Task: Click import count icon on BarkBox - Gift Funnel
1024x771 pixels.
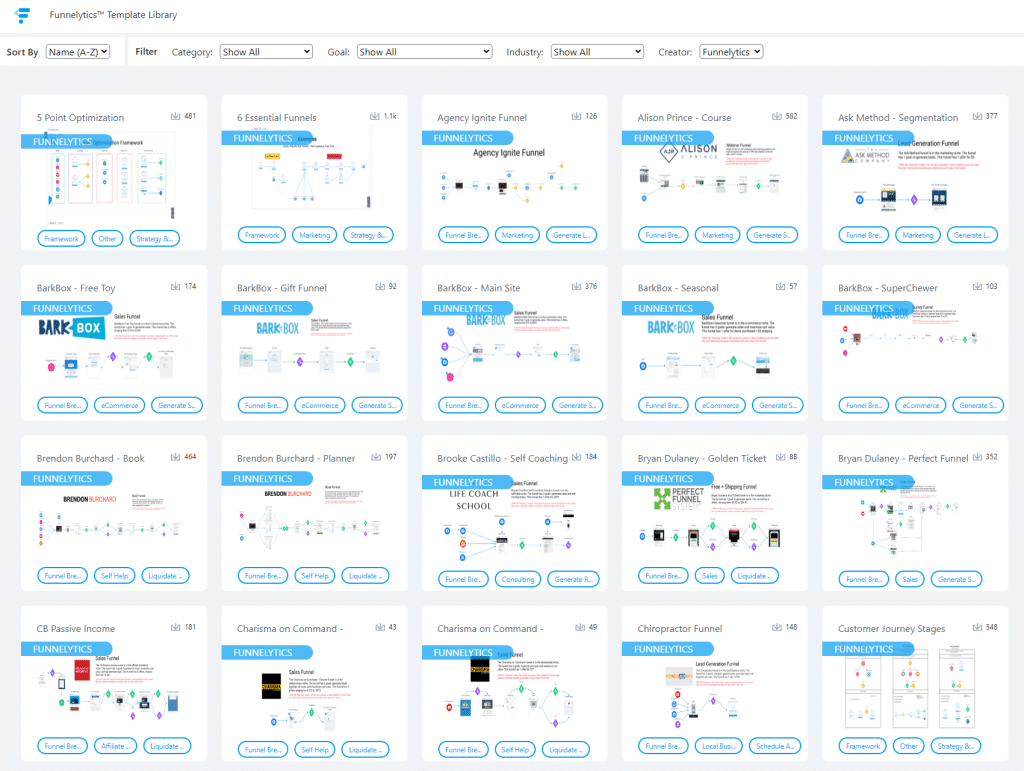Action: click(x=380, y=287)
